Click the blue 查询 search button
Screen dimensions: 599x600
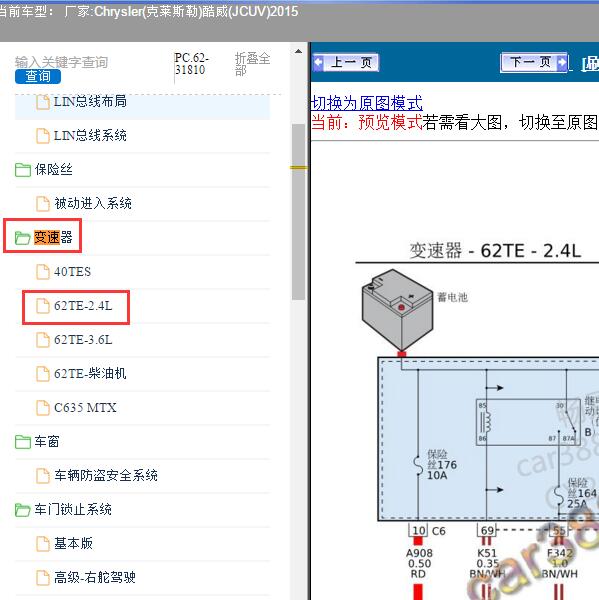pos(38,76)
